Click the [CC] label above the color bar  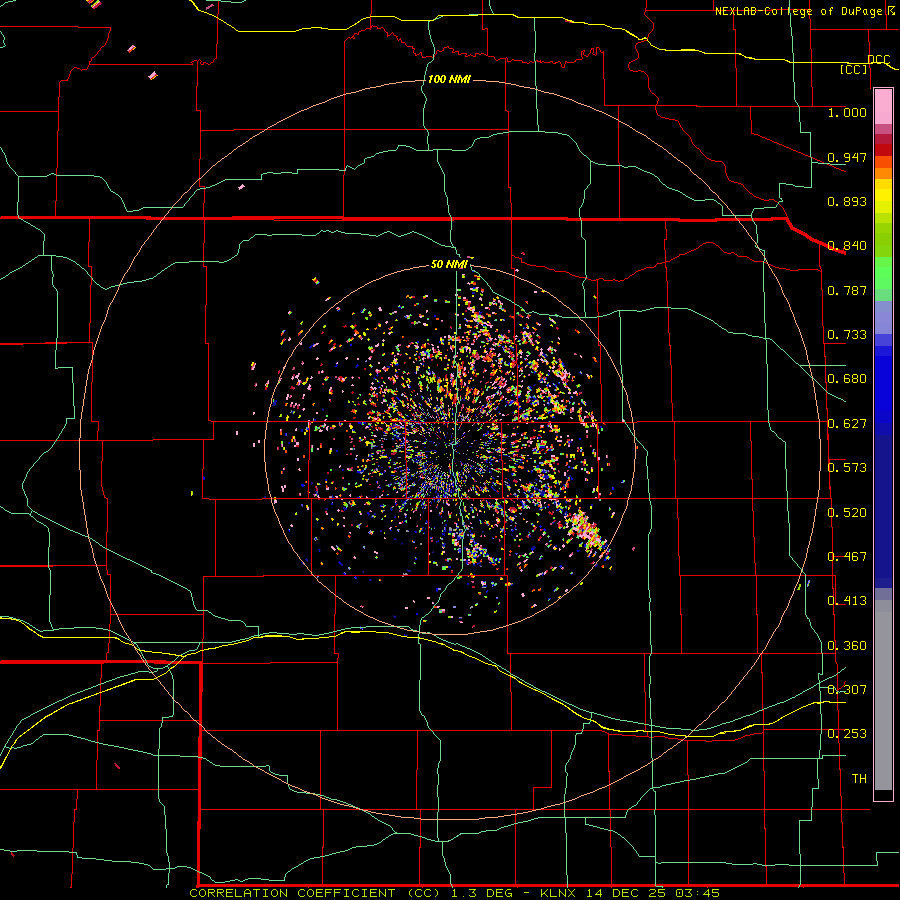click(854, 69)
